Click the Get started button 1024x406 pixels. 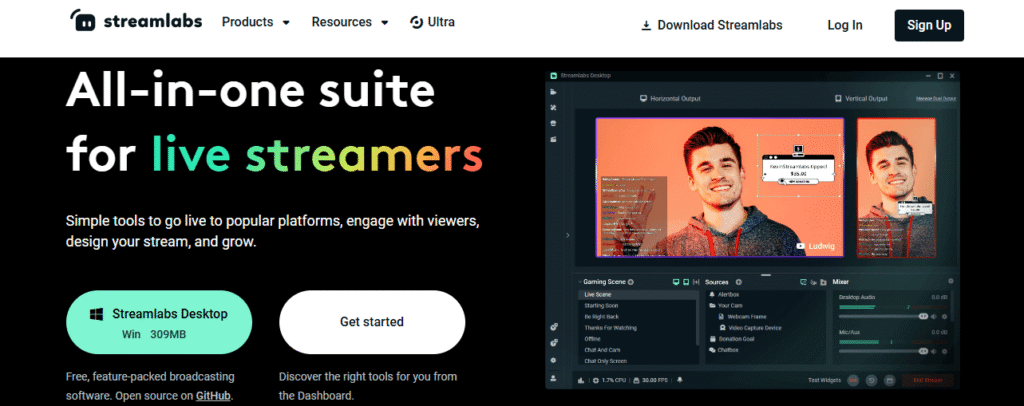point(372,322)
